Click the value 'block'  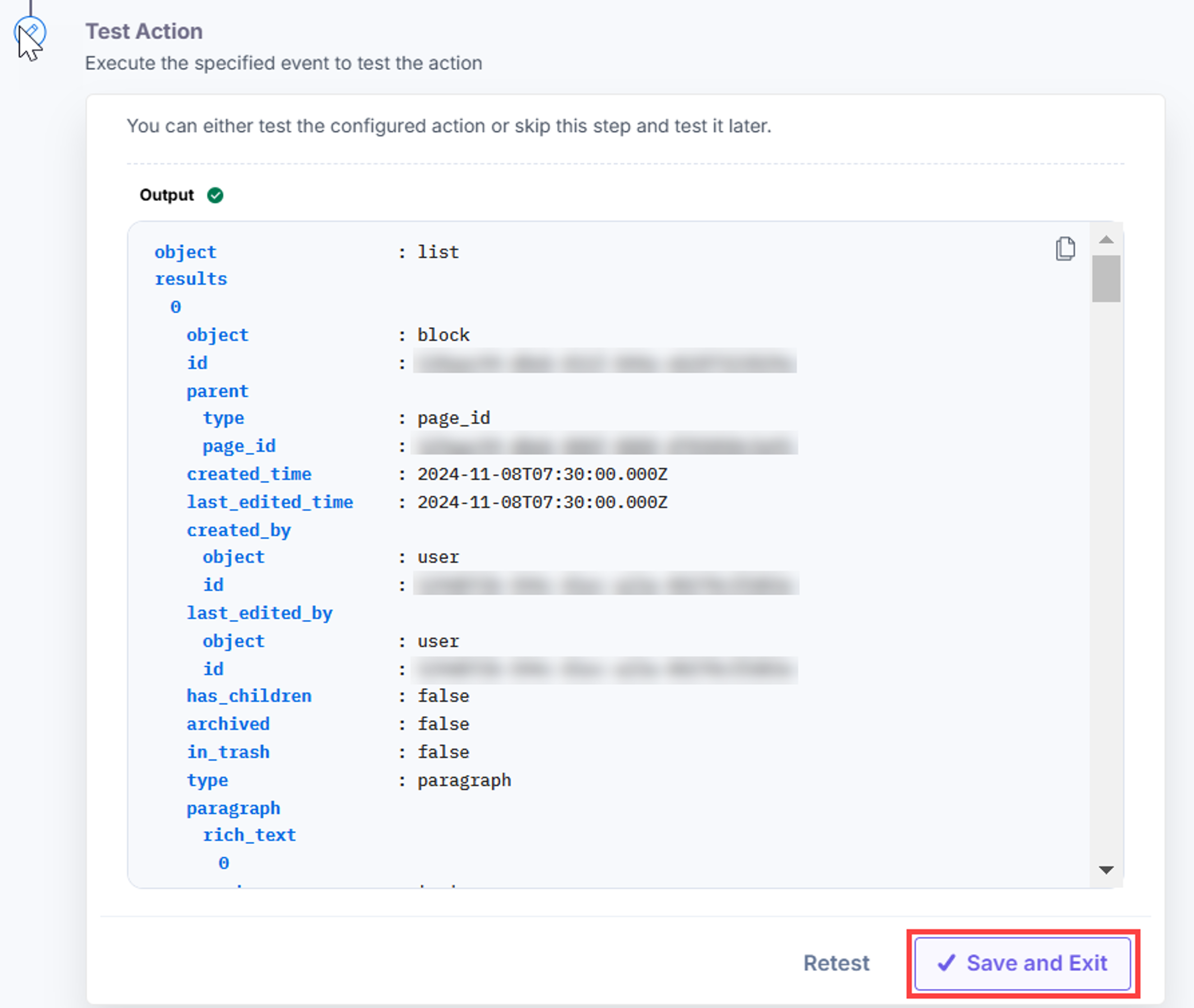pos(443,335)
